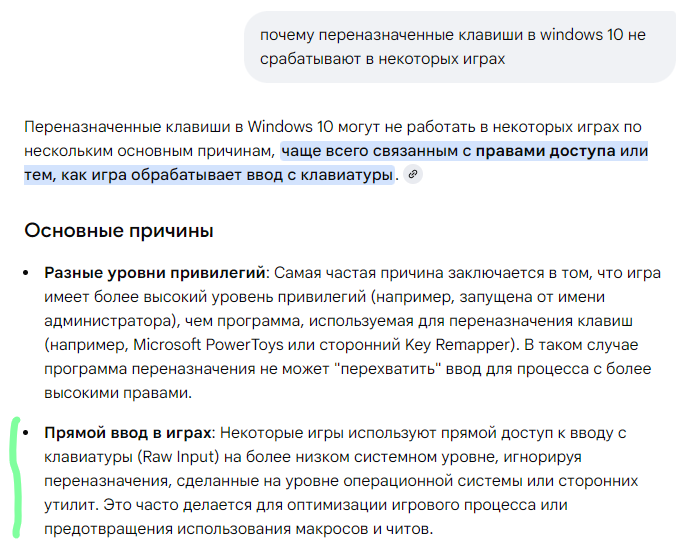Select the blue highlighted sentence about права доступа
This screenshot has height=549, width=699.
point(336,163)
